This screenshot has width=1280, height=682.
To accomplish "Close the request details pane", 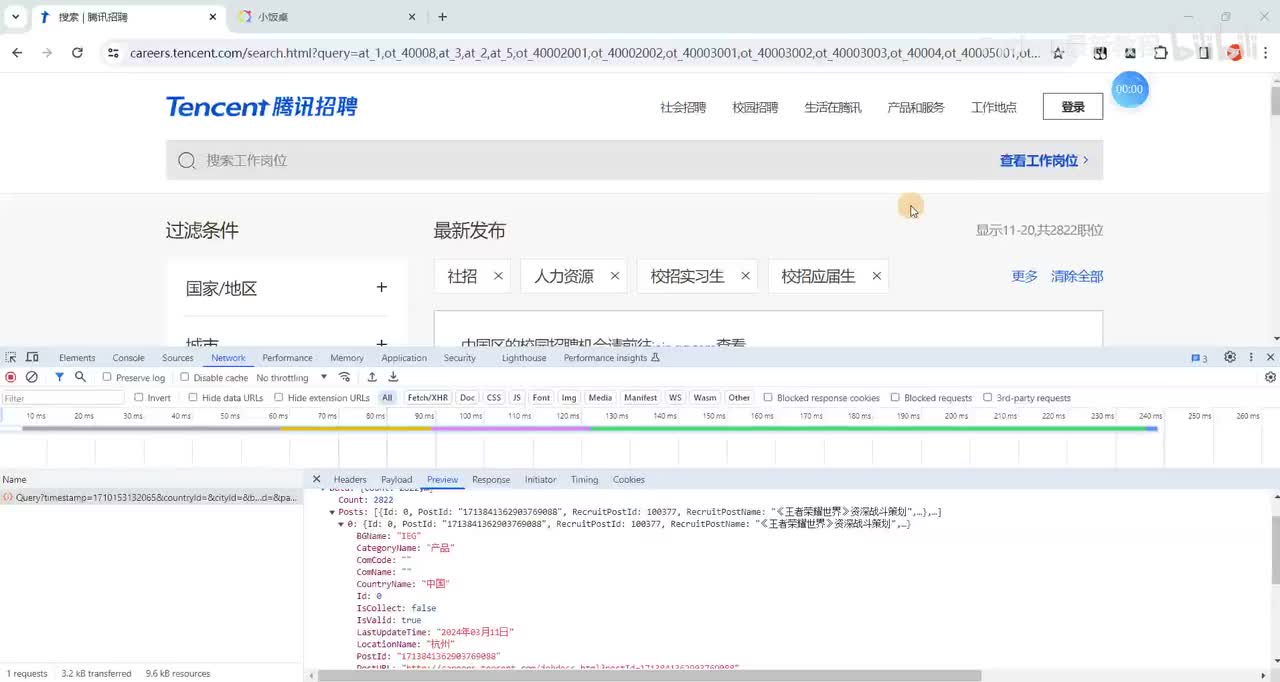I will click(317, 479).
